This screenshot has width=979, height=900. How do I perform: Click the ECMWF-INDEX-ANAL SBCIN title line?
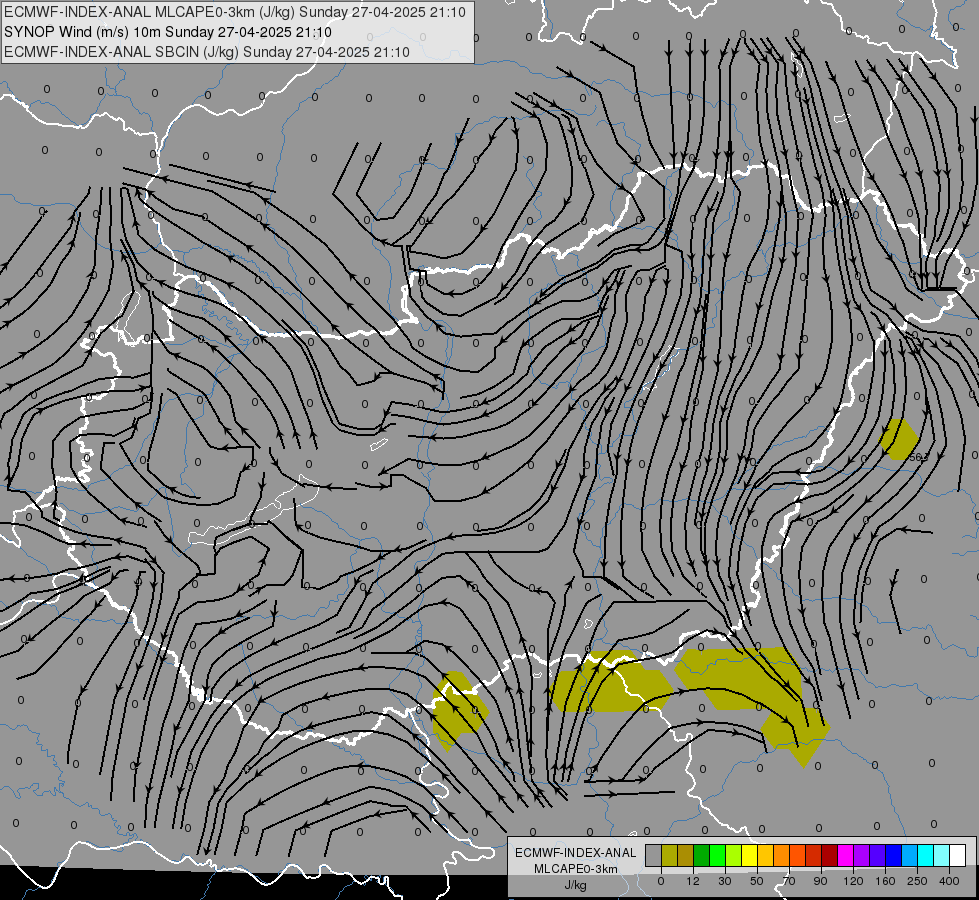(207, 52)
